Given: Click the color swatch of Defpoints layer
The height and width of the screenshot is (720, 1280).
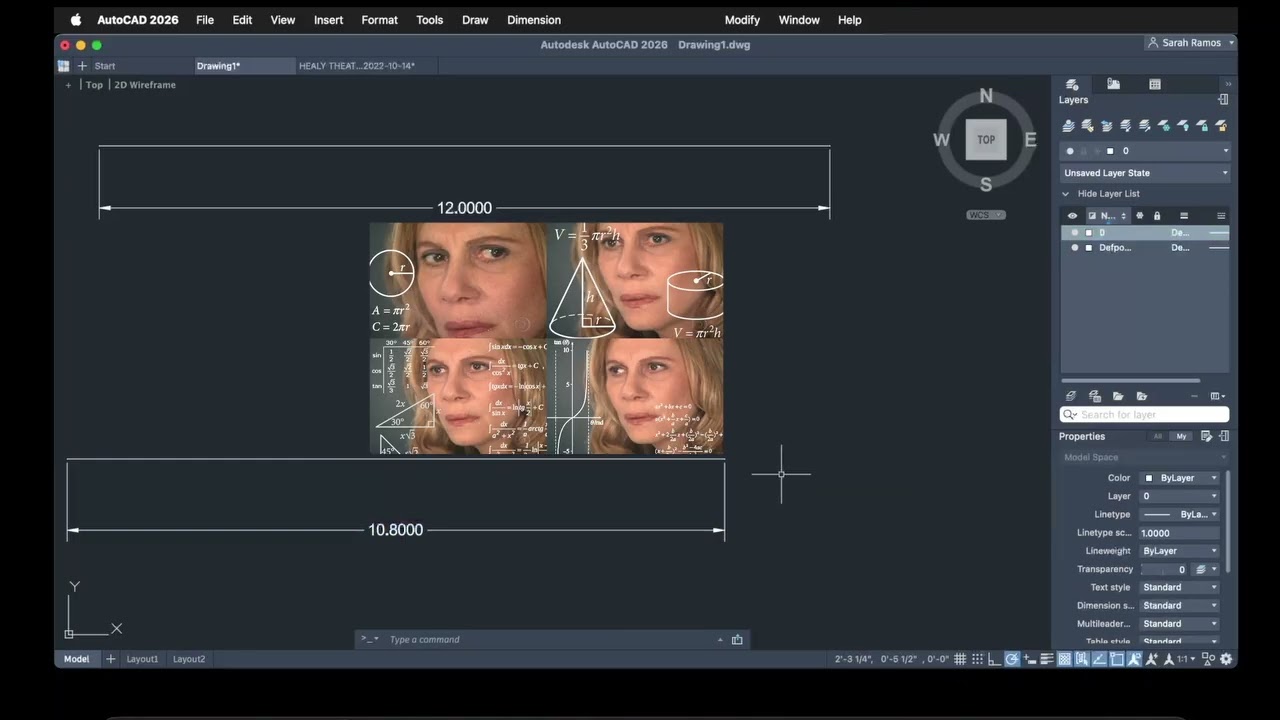Looking at the screenshot, I should [x=1089, y=248].
